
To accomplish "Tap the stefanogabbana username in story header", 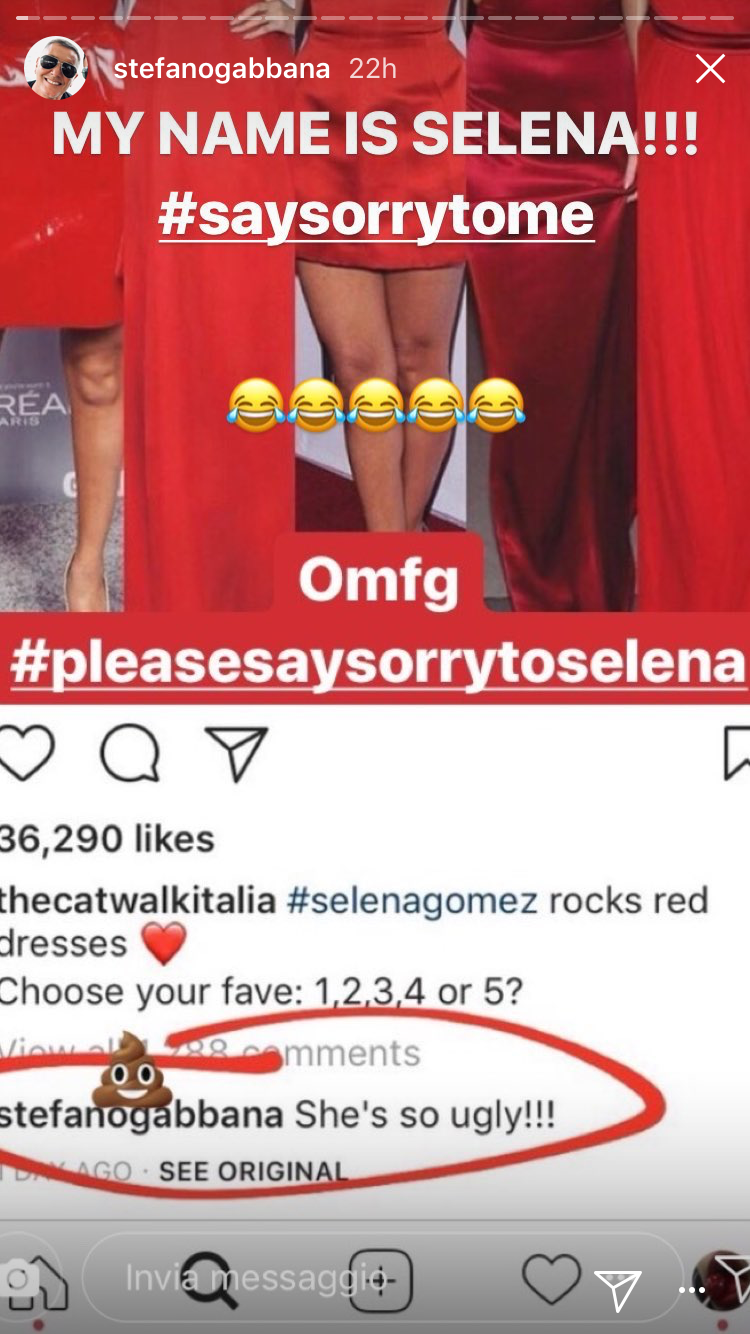I will pyautogui.click(x=222, y=68).
